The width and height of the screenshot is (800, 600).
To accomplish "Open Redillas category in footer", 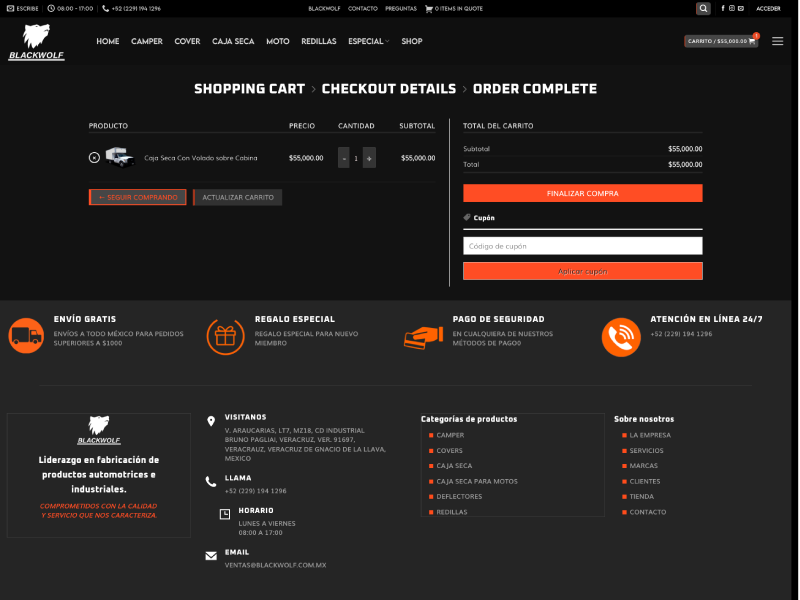I will [452, 512].
